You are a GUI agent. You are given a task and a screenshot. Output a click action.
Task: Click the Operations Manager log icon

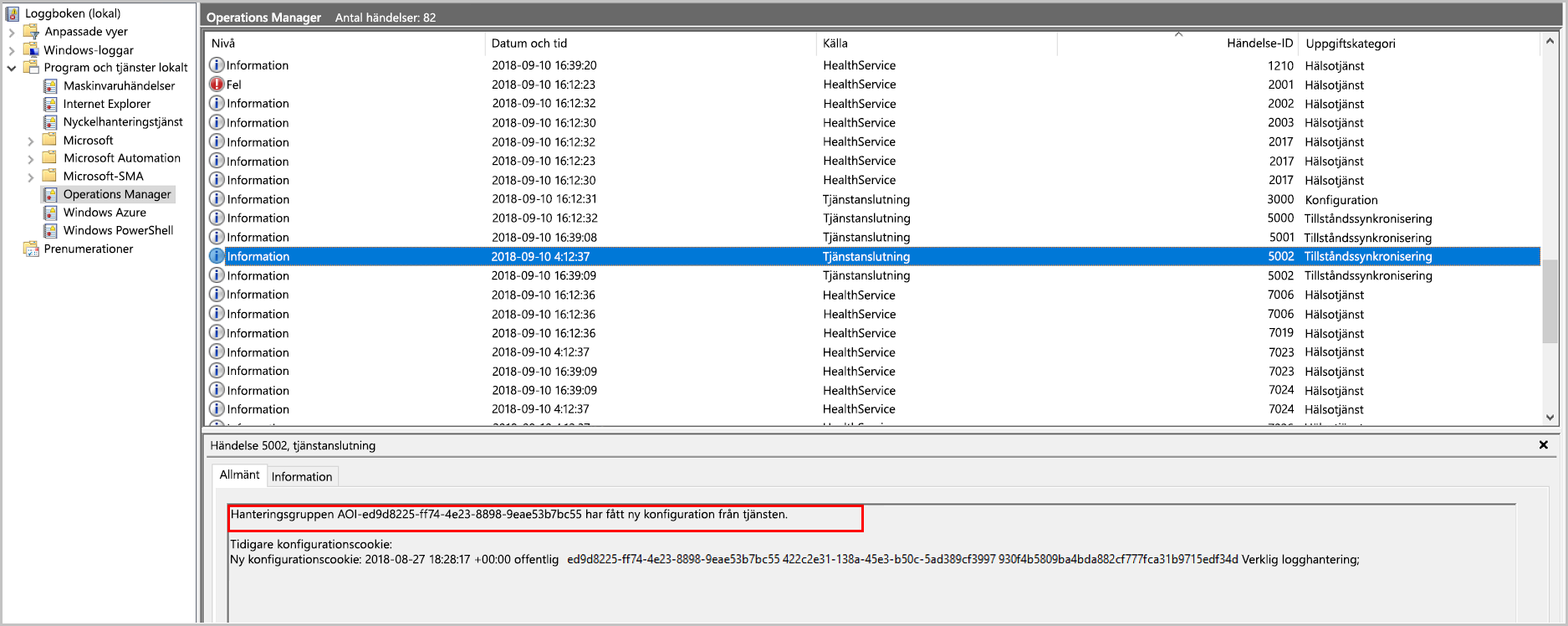50,194
